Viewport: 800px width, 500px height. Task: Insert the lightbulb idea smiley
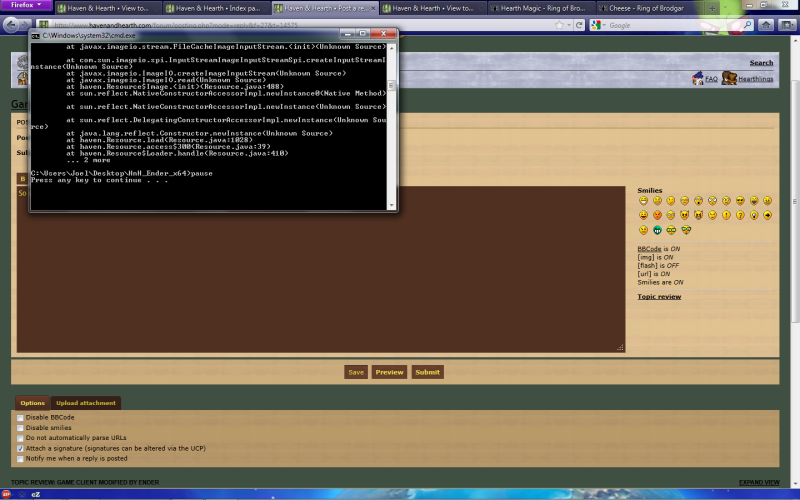click(x=754, y=215)
